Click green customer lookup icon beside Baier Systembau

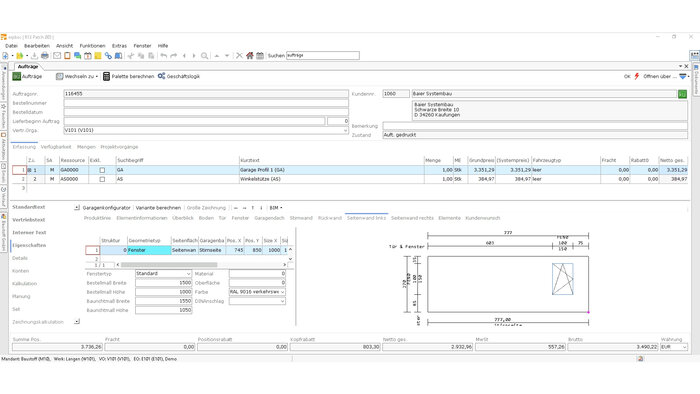click(682, 94)
